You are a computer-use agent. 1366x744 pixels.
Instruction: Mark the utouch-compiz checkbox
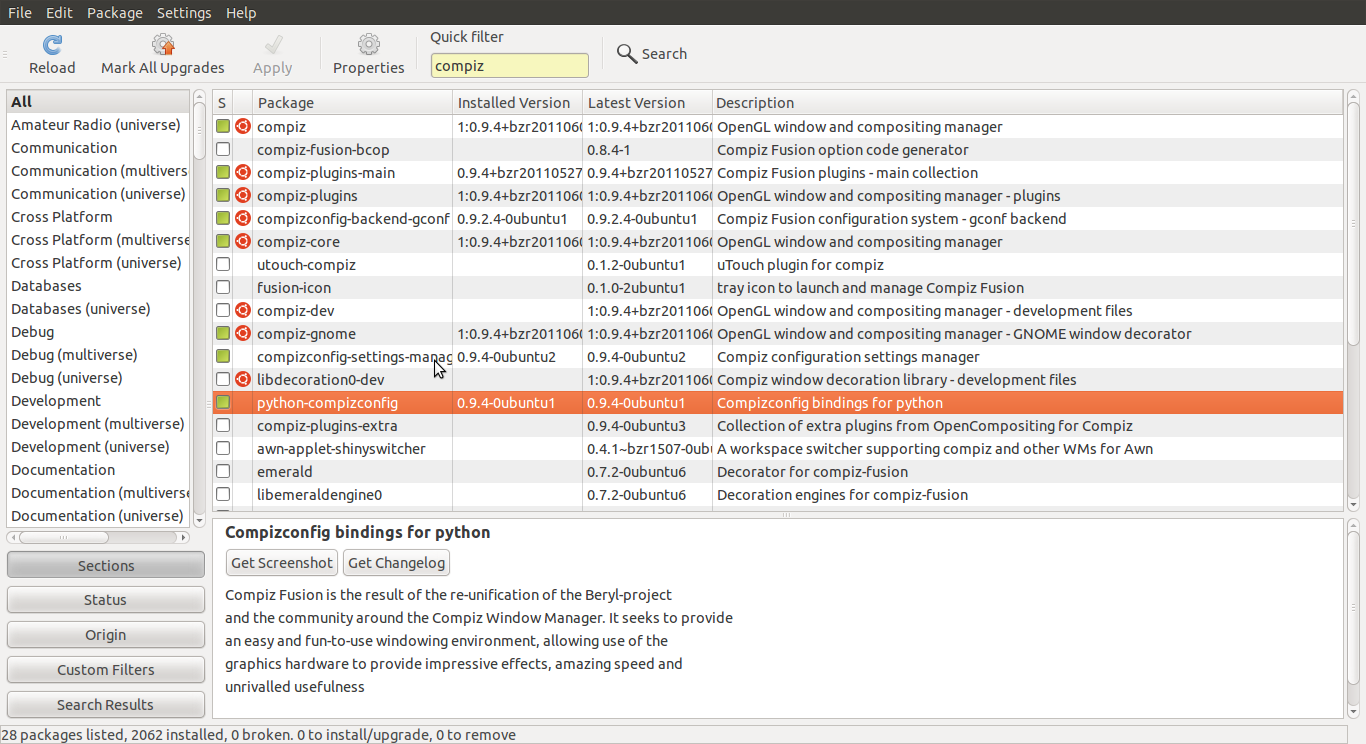(223, 265)
